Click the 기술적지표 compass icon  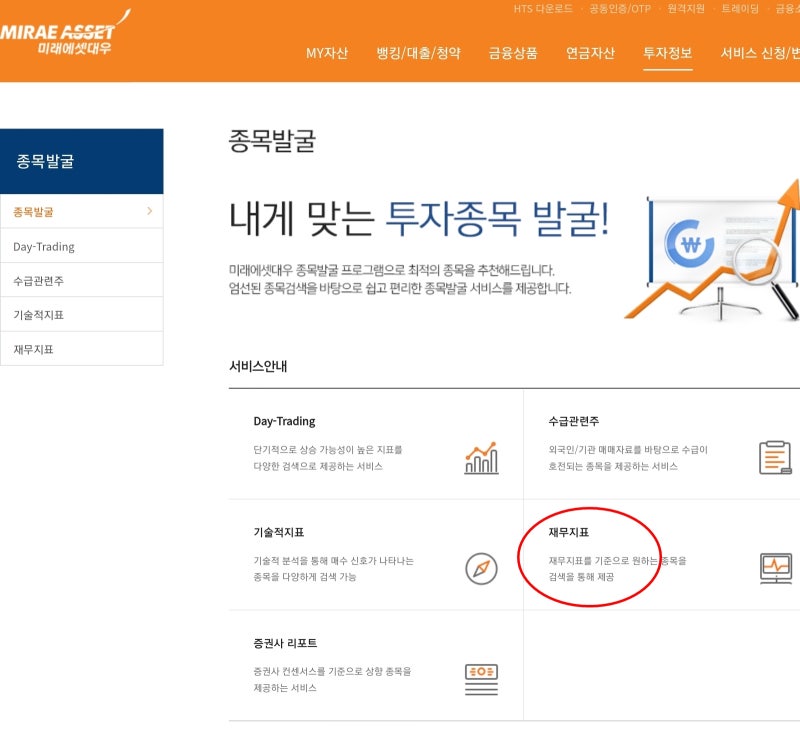pyautogui.click(x=481, y=568)
